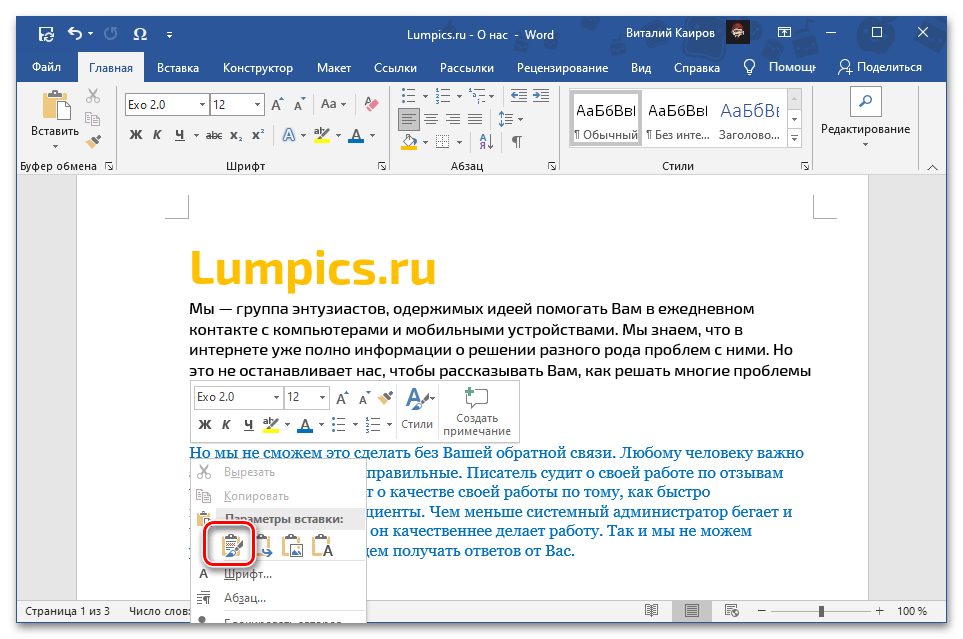Expand the font size dropdown in mini toolbar
Viewport: 963px width, 639px height.
click(x=323, y=397)
